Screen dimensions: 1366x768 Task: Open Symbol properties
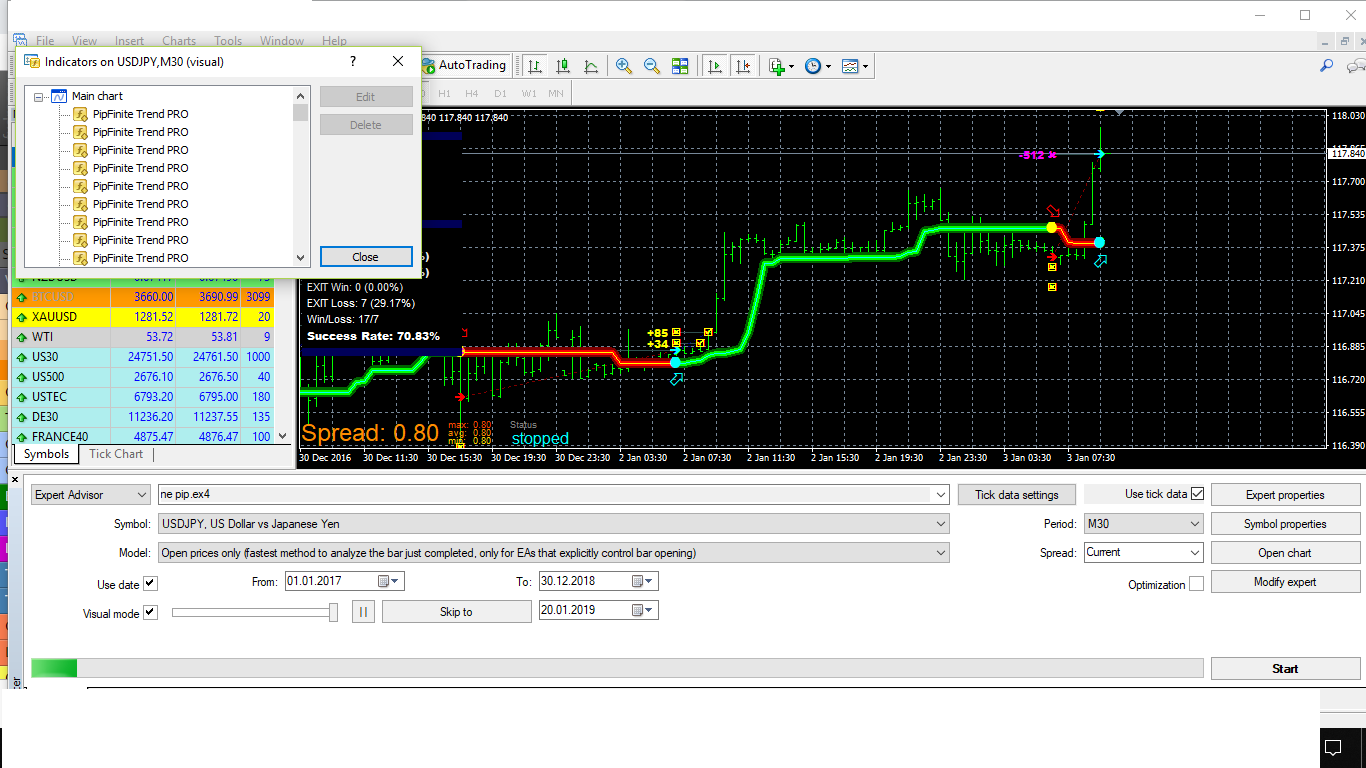(1285, 523)
